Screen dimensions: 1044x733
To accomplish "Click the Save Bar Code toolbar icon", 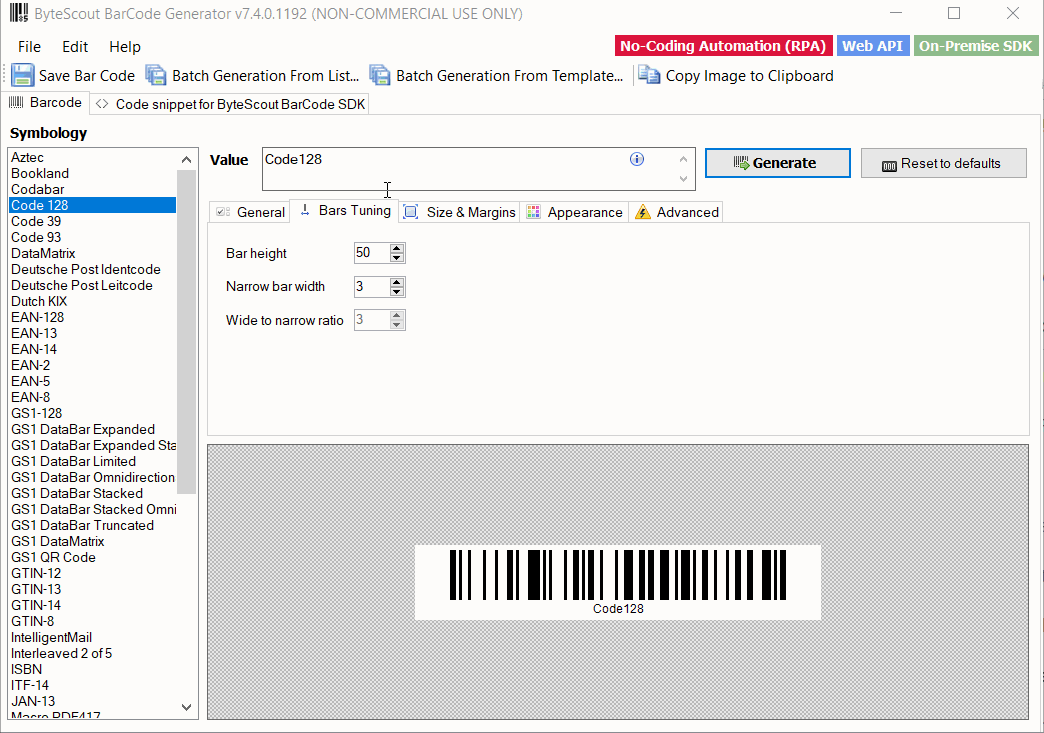I will point(22,75).
